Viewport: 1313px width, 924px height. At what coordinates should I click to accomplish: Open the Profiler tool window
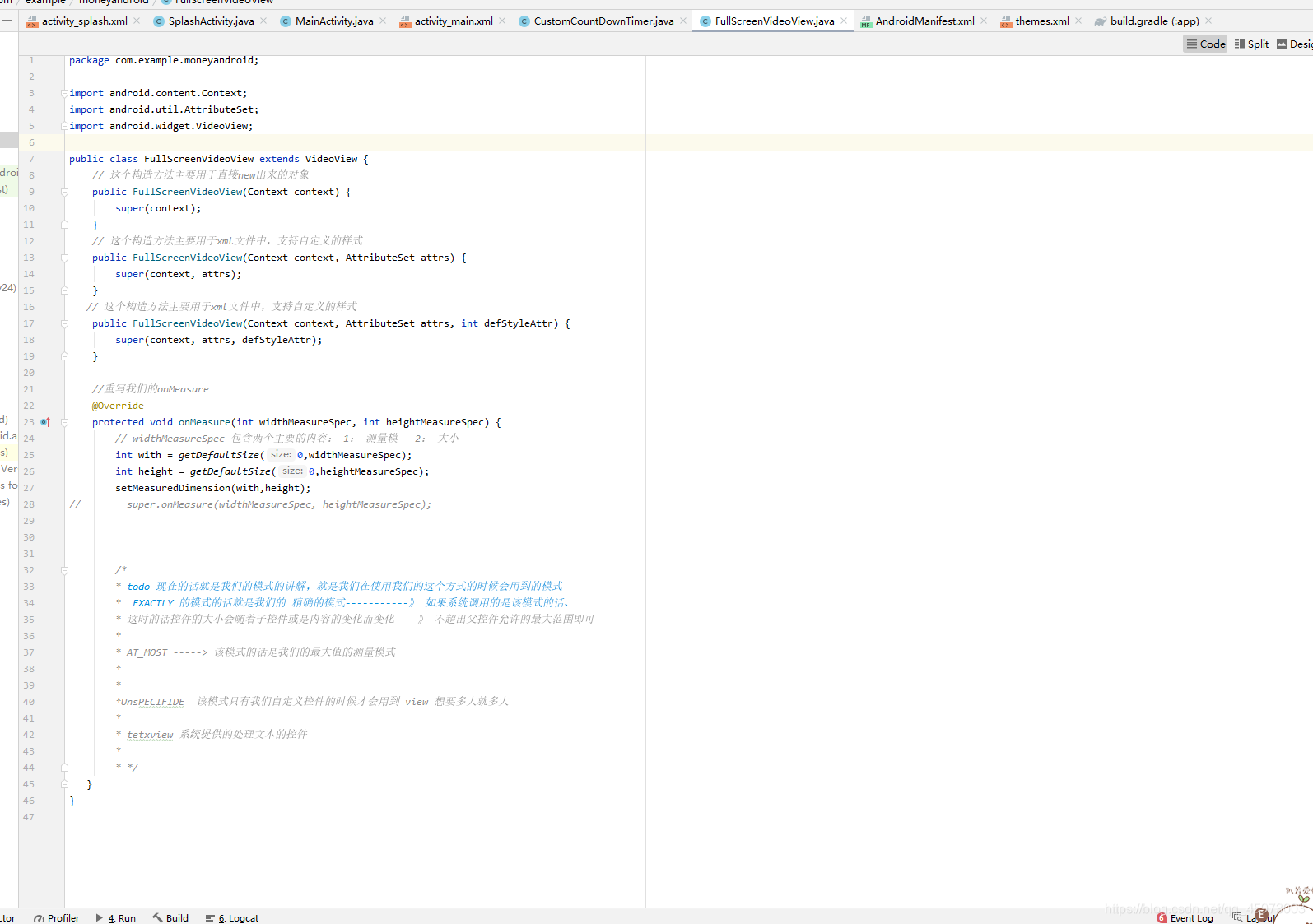56,917
